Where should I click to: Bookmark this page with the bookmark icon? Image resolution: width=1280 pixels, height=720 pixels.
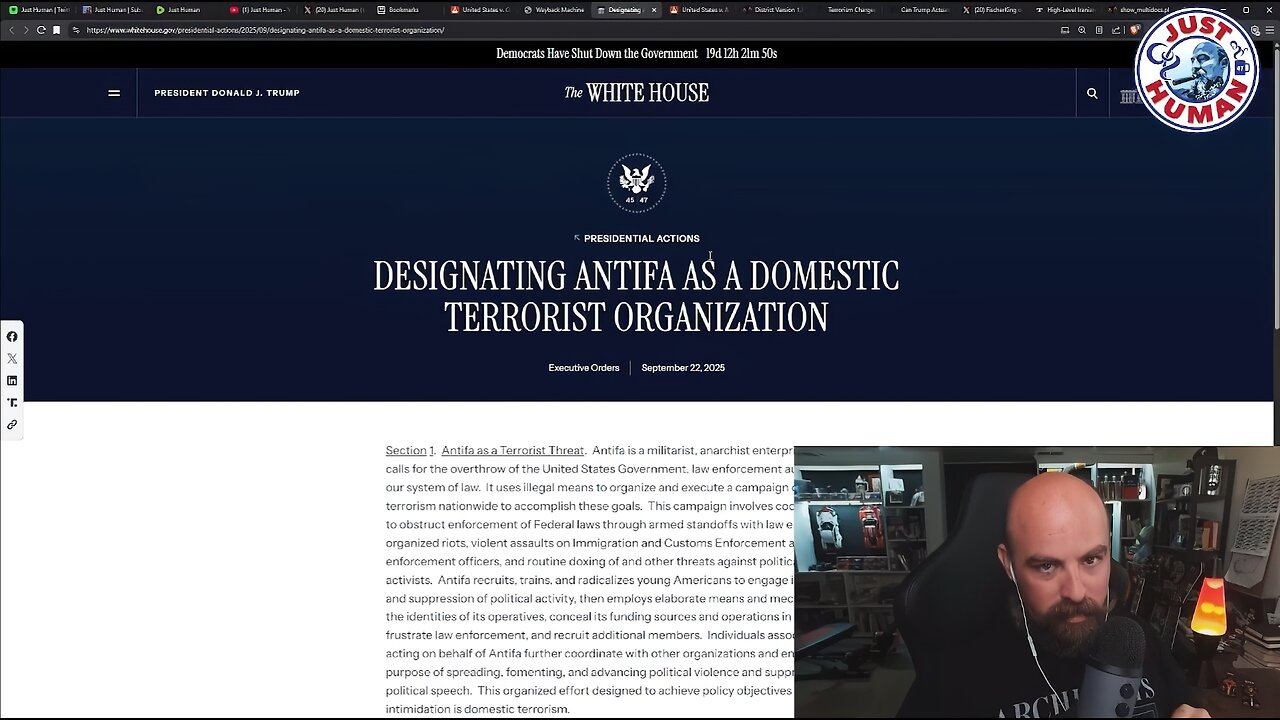(x=56, y=30)
